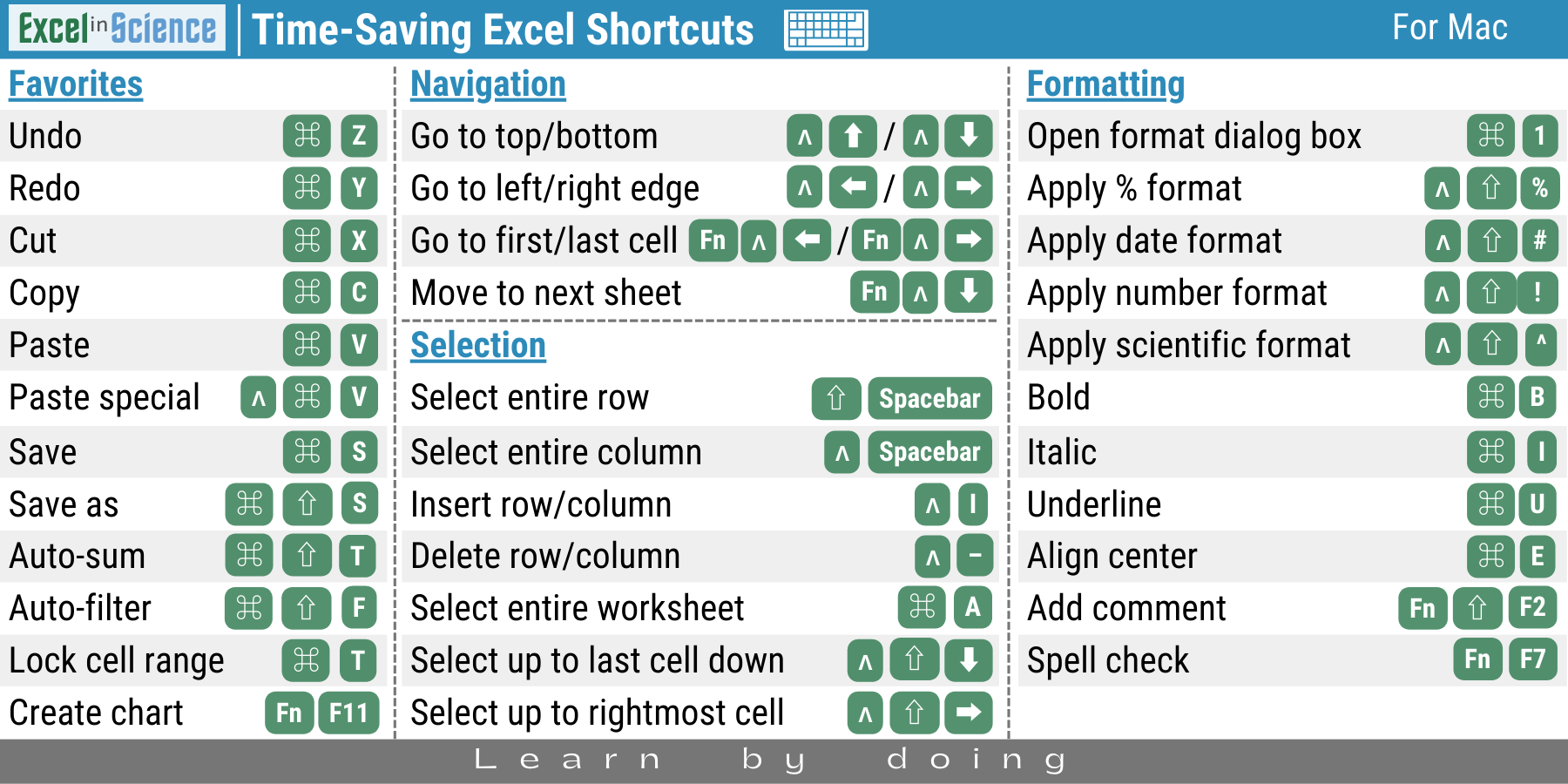Image resolution: width=1568 pixels, height=784 pixels.
Task: Click the Excel in Science logo
Action: tap(118, 29)
